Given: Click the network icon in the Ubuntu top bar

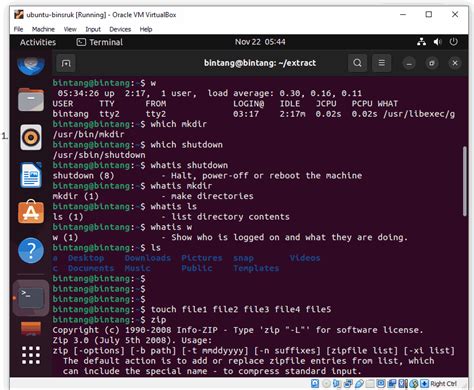Looking at the screenshot, I should point(421,42).
